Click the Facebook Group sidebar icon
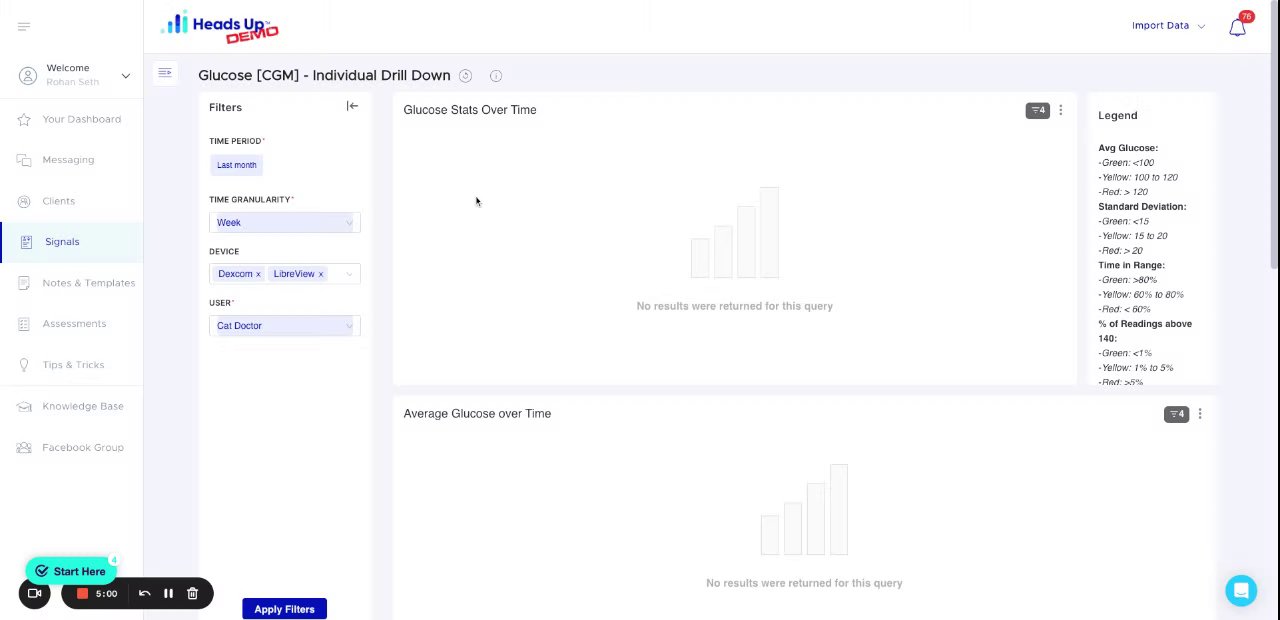Screen dimensions: 1280x620 pos(24,447)
